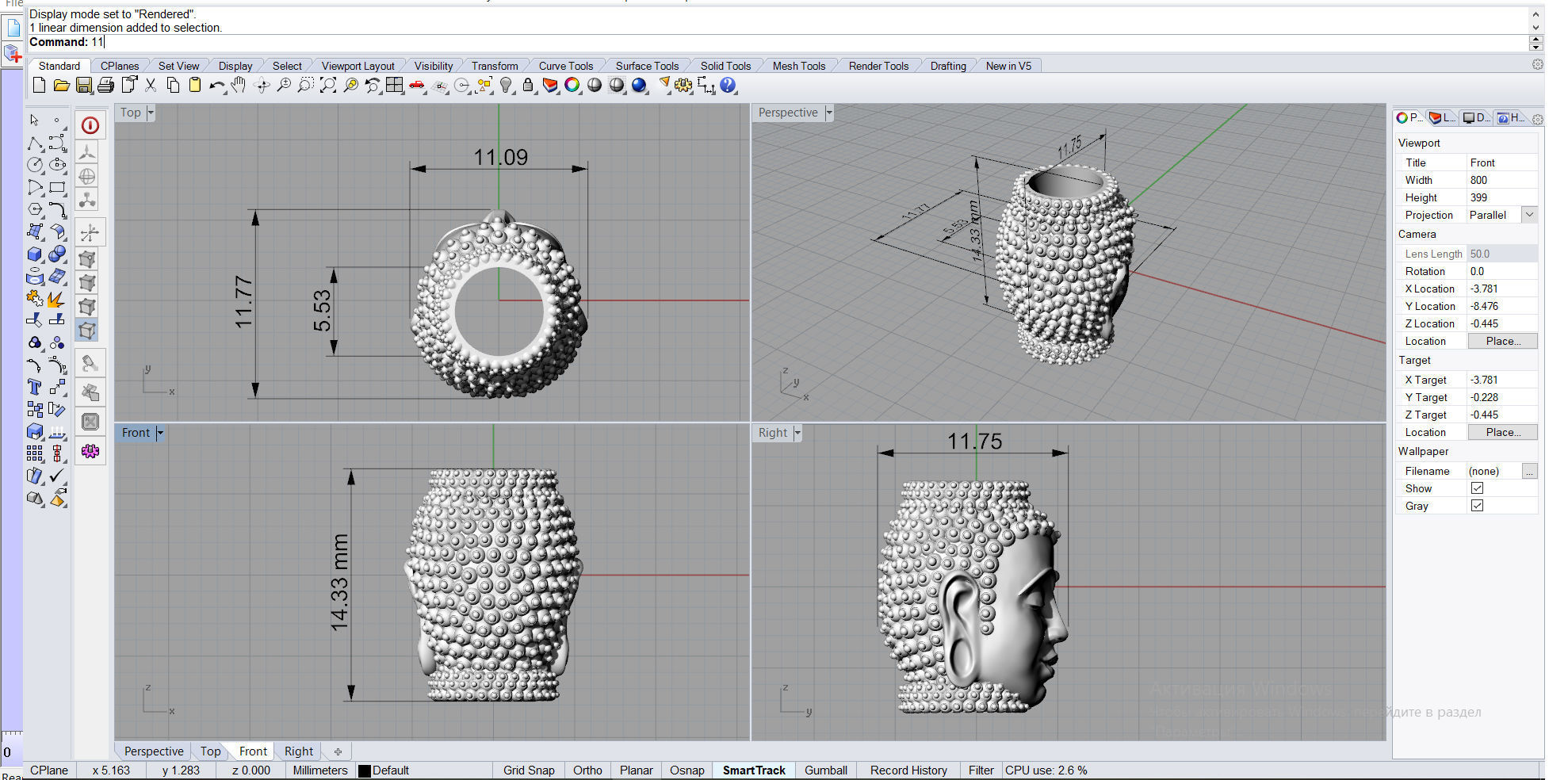Open the Mesh Tools tab
The height and width of the screenshot is (780, 1568).
coord(799,66)
